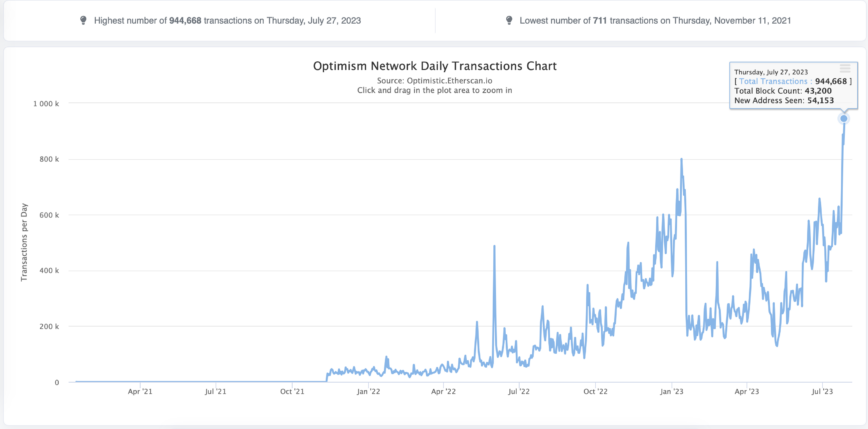Click the Transactions per Day axis title

point(24,242)
